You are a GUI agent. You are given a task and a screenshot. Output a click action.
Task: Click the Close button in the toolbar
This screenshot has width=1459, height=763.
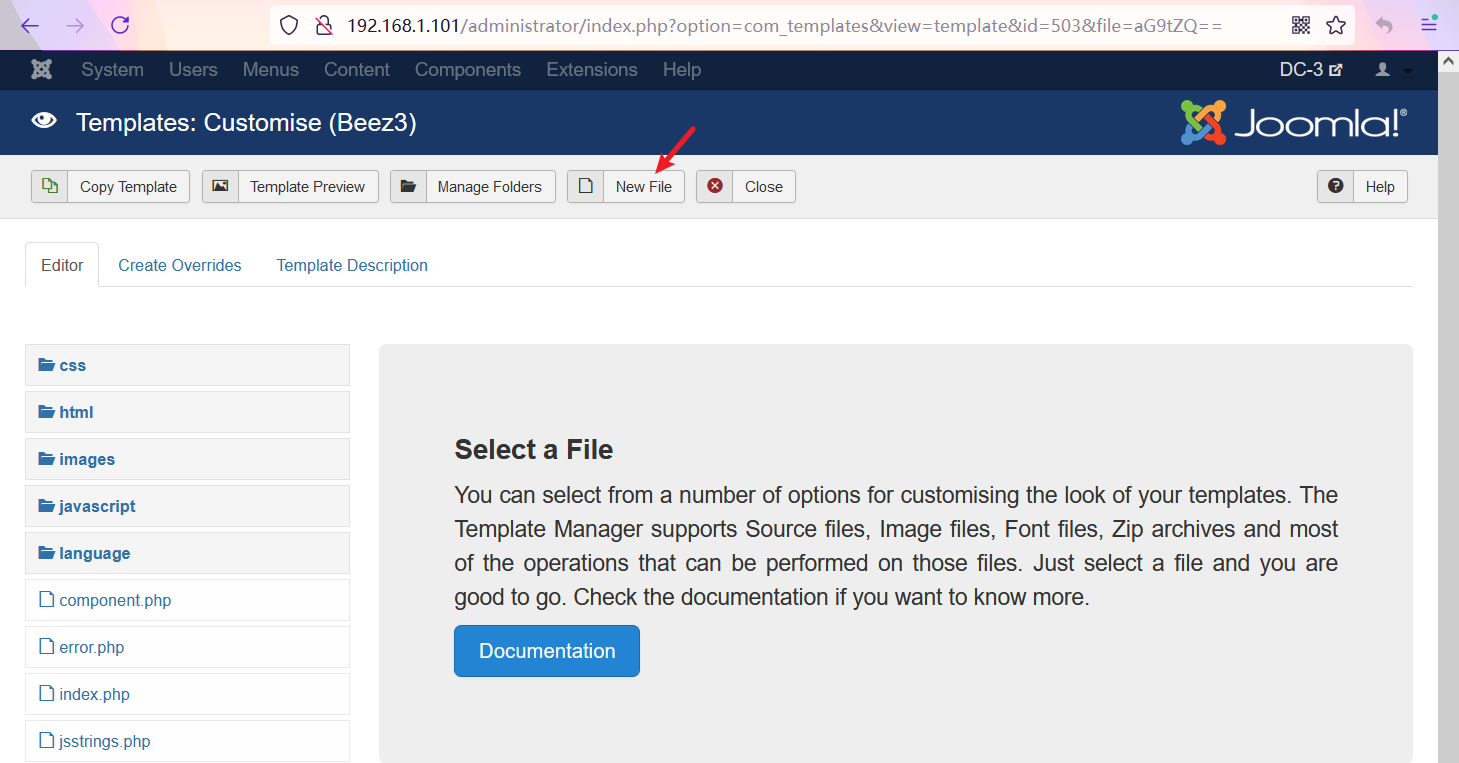pos(746,186)
